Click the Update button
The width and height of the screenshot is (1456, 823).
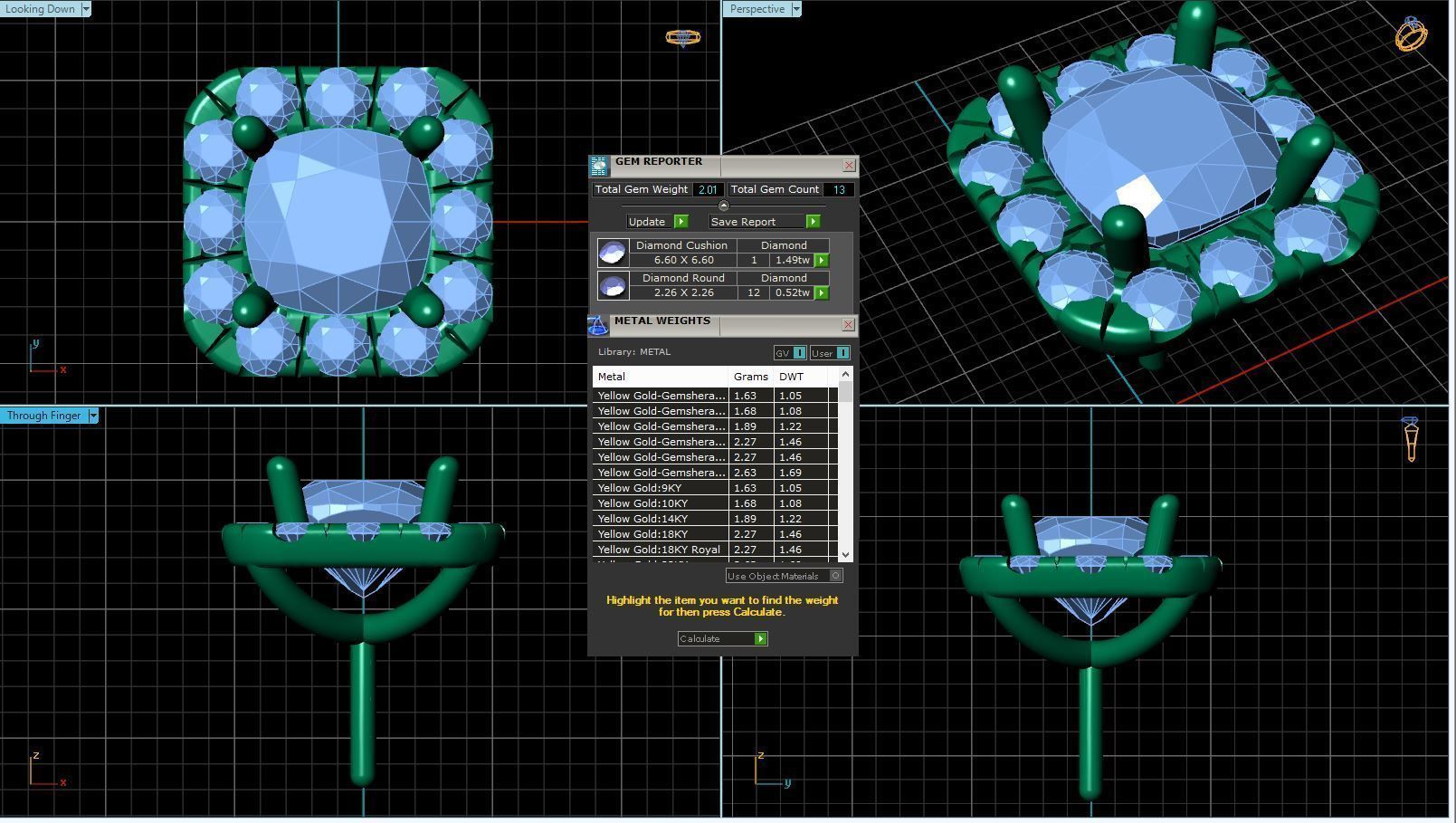point(658,222)
